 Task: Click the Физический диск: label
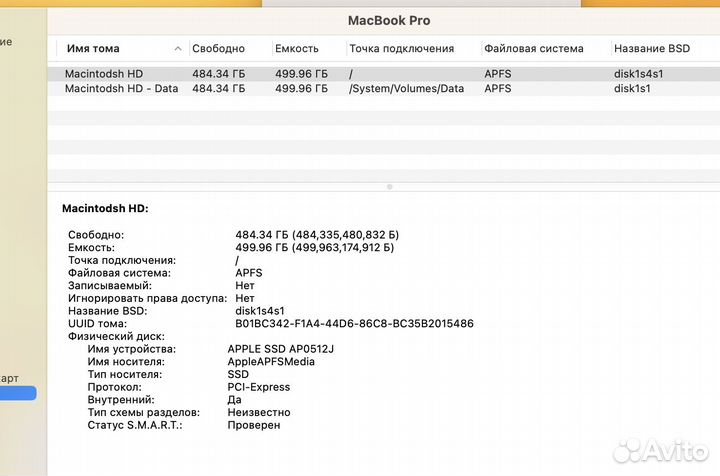116,336
